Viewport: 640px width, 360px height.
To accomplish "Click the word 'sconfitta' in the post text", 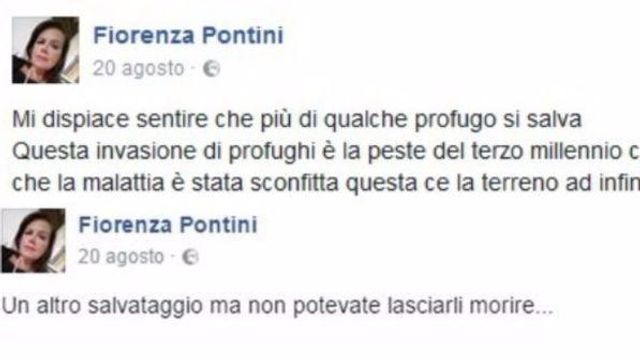I will point(294,183).
